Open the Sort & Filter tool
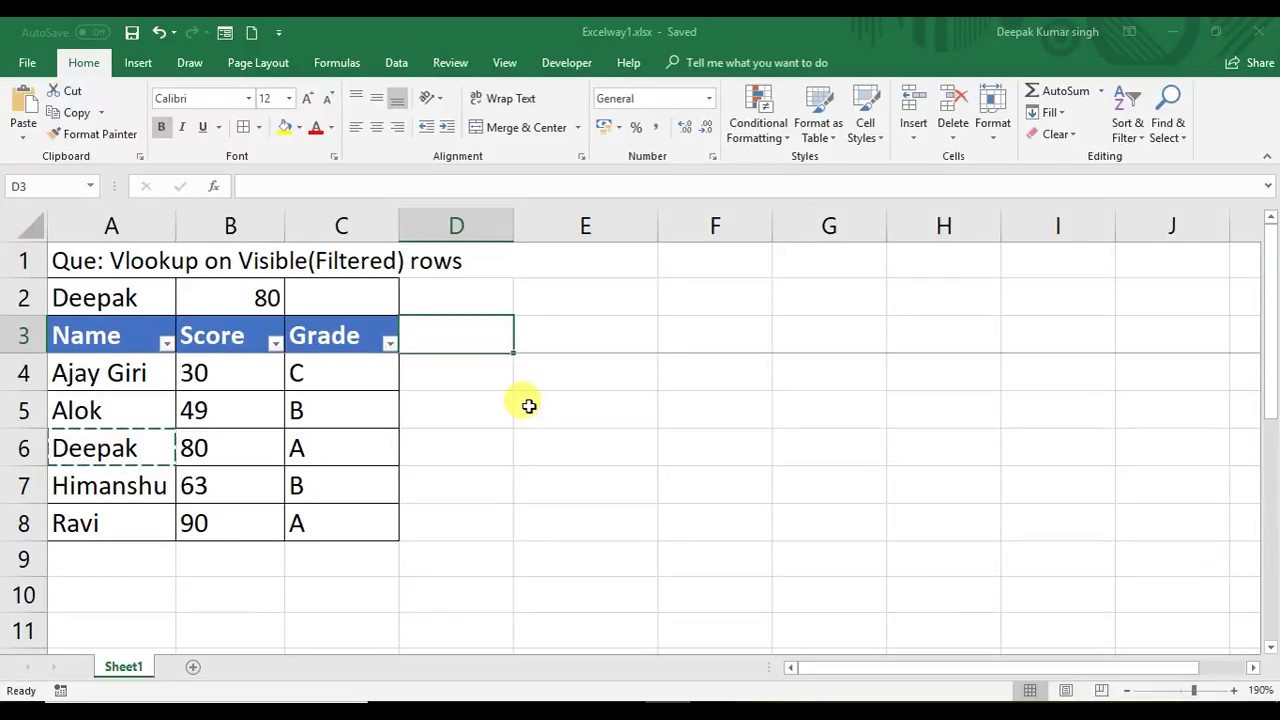 pos(1127,115)
